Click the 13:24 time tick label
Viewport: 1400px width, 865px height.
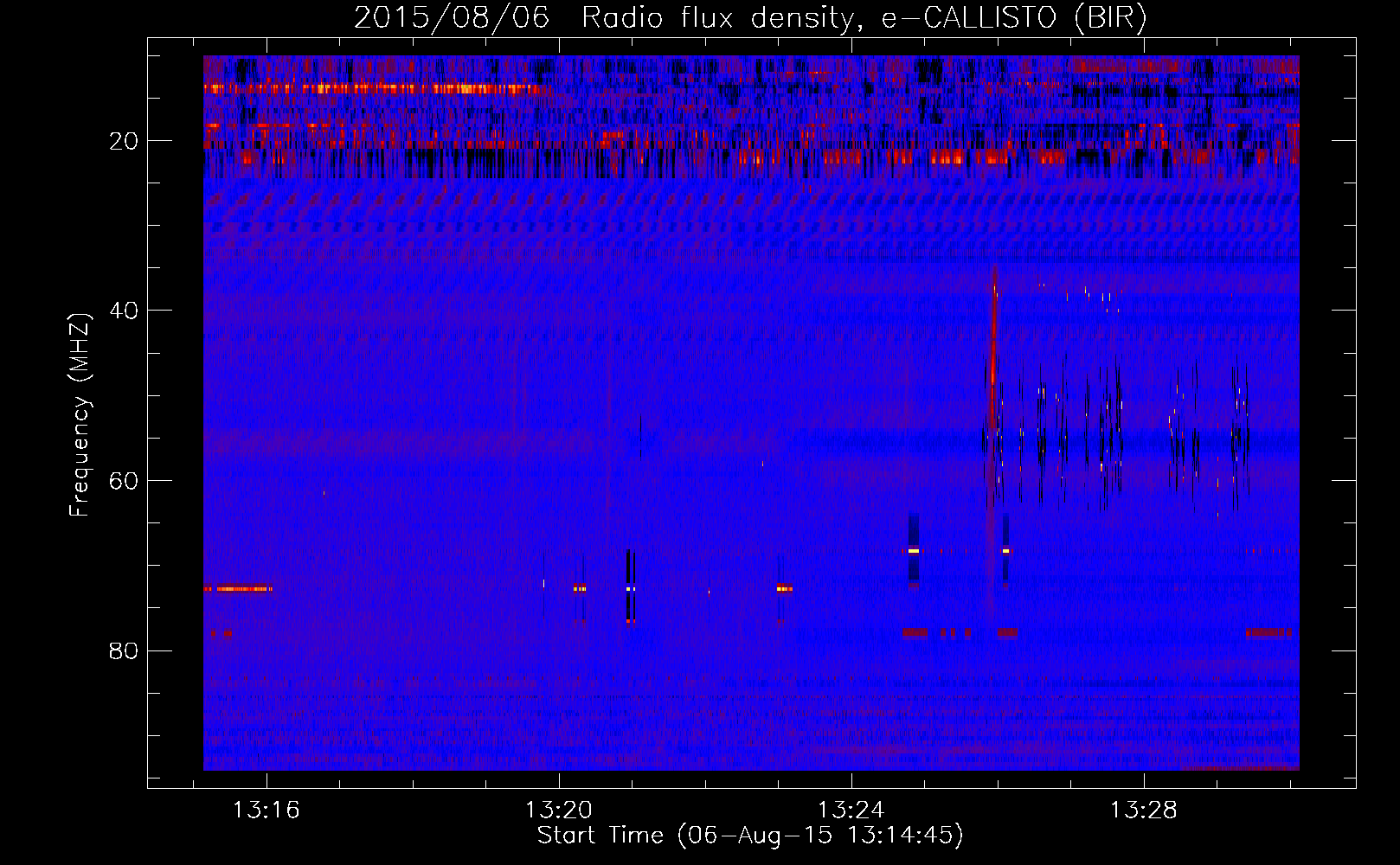pyautogui.click(x=851, y=810)
